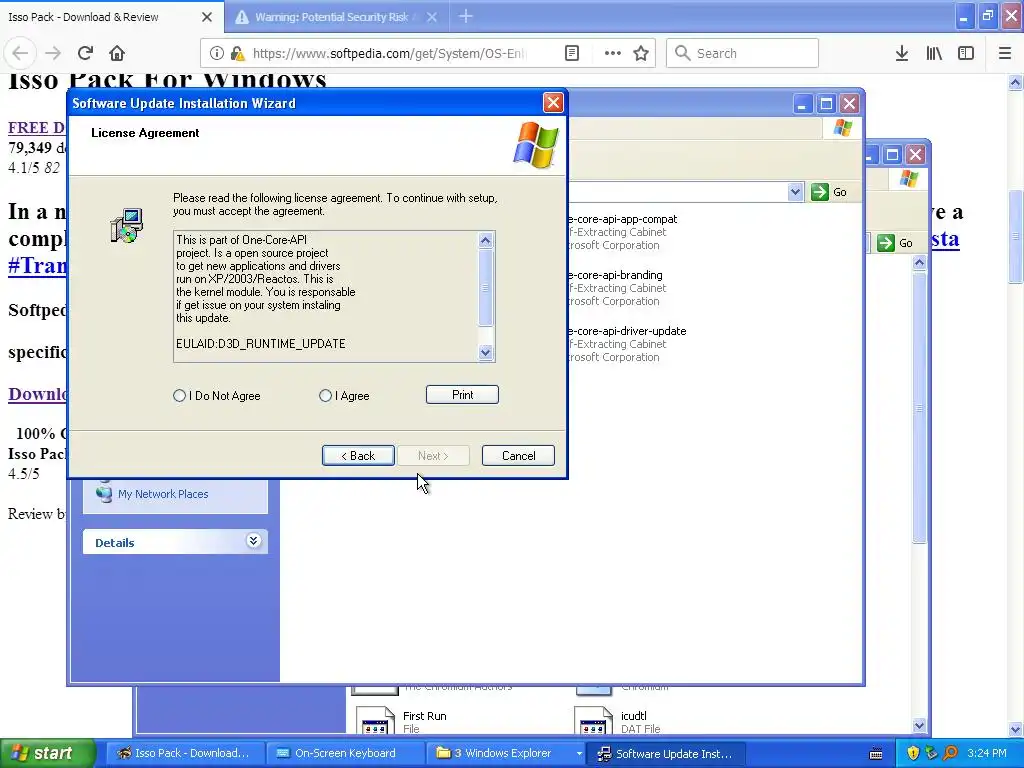The width and height of the screenshot is (1024, 768).
Task: Click Go button in rear Explorer window
Action: [x=895, y=243]
